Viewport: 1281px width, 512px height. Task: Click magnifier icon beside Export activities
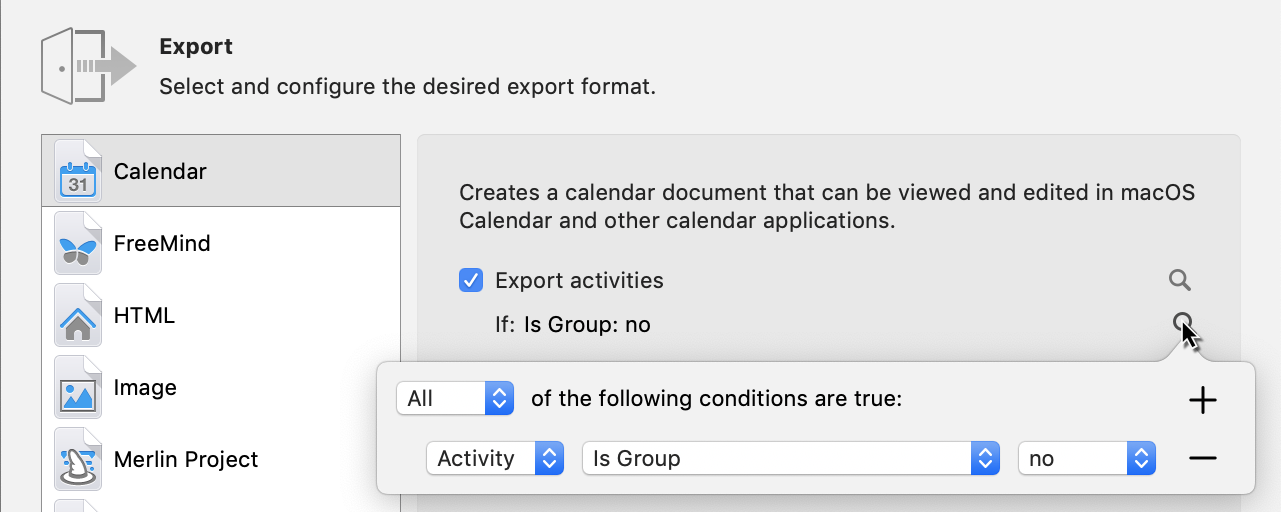[1180, 280]
